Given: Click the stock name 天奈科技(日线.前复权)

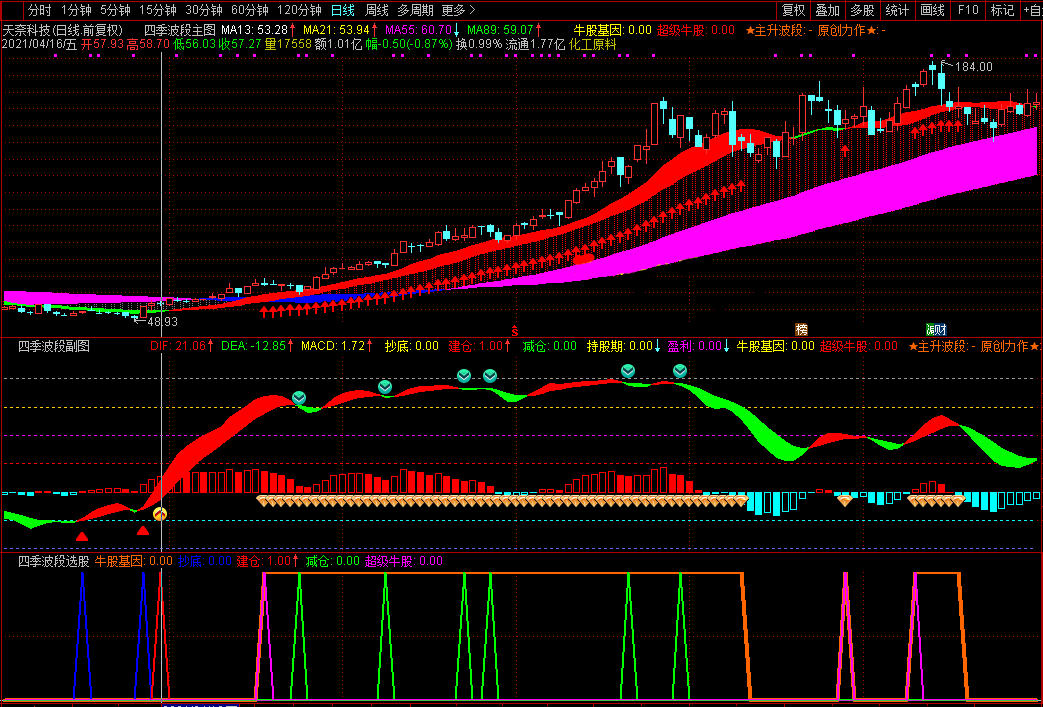Looking at the screenshot, I should tap(63, 30).
